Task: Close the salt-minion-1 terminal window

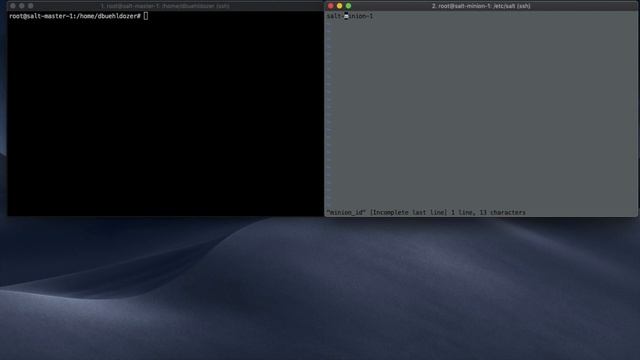Action: pyautogui.click(x=331, y=6)
